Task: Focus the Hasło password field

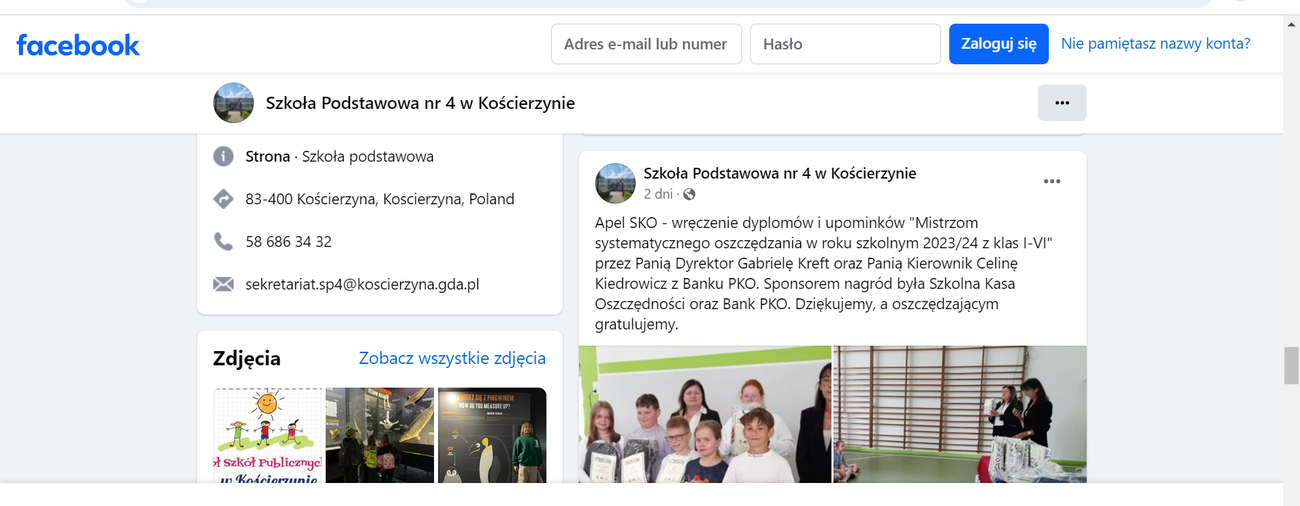Action: (x=845, y=44)
